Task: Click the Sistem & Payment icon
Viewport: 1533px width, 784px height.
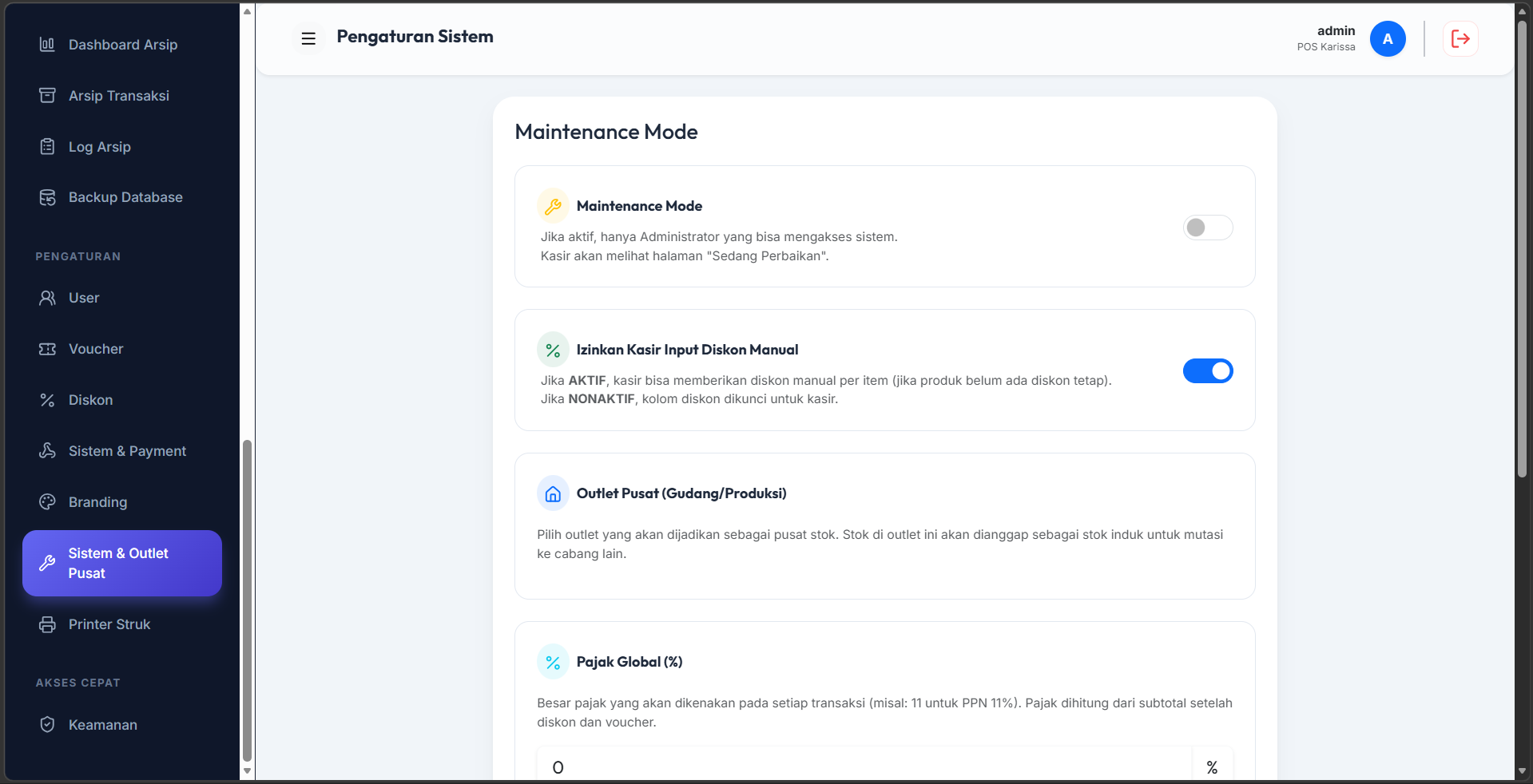Action: [x=47, y=451]
